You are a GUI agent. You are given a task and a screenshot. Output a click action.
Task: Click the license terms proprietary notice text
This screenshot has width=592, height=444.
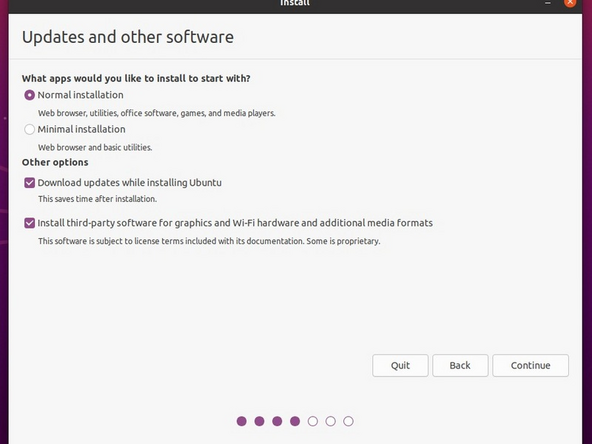209,241
